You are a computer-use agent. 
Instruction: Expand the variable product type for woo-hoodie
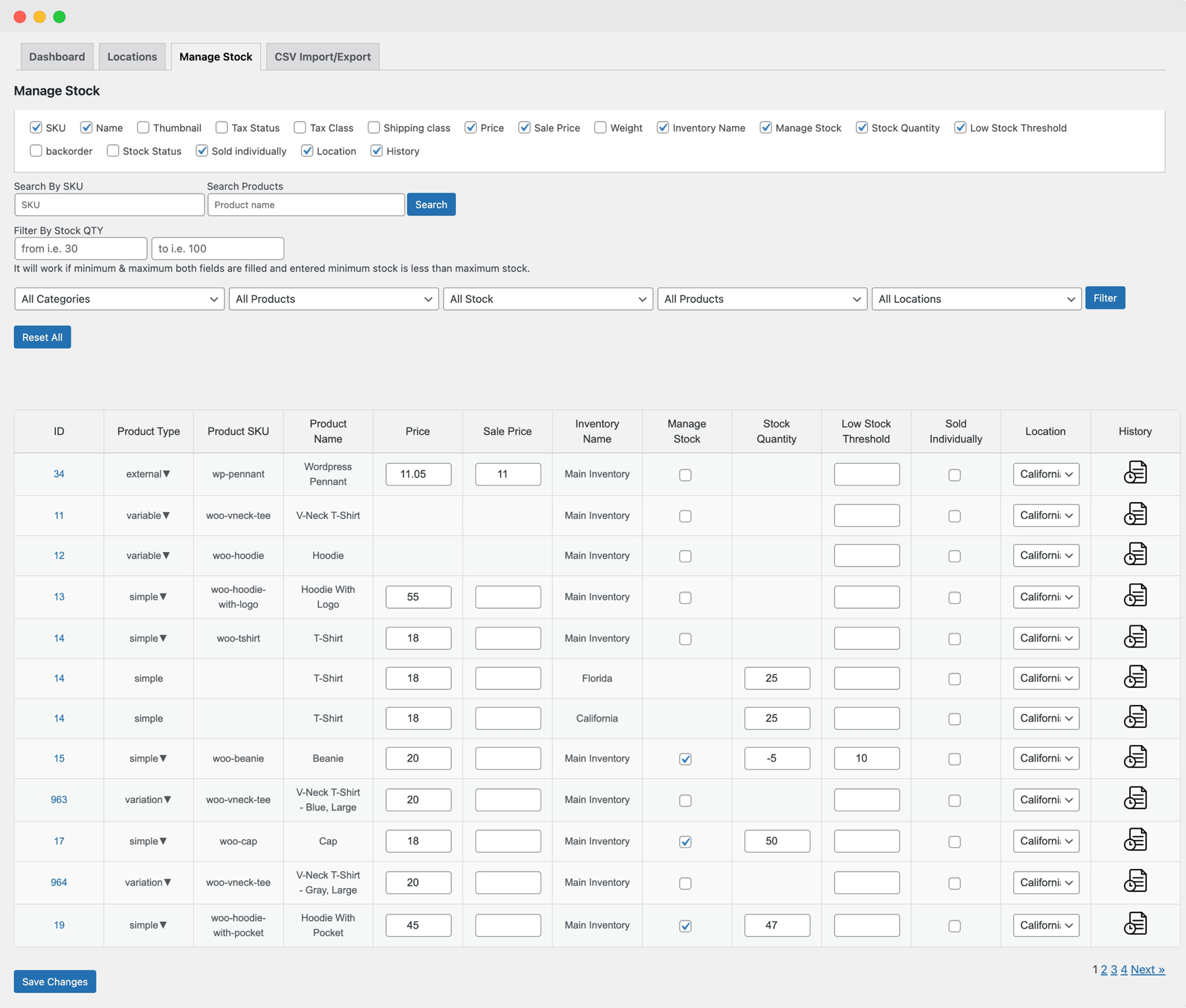[148, 555]
